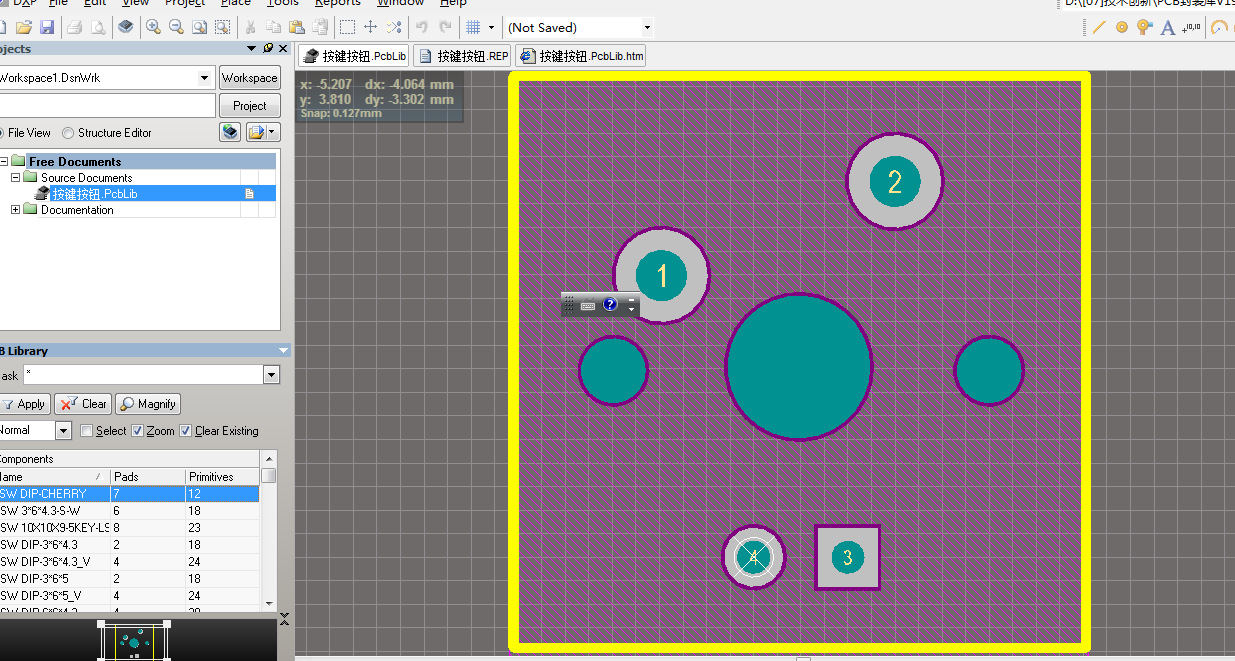Click the Project button

(250, 106)
